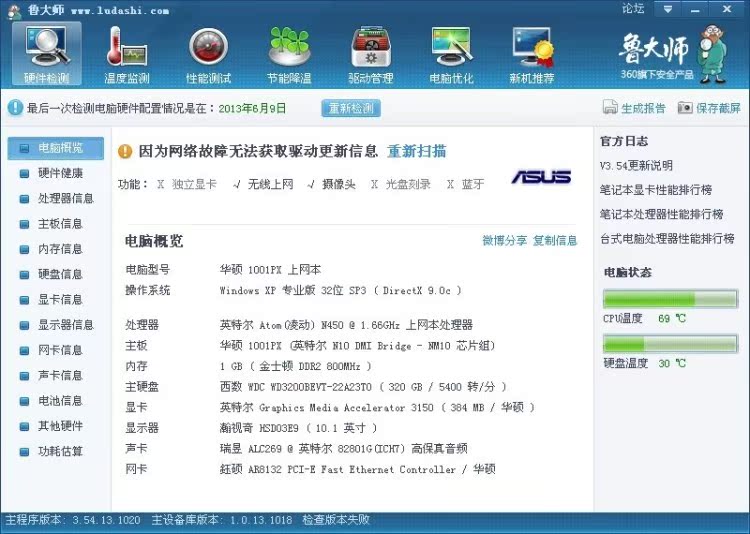Open V3.54更新说明 in 官方日志

(x=636, y=166)
